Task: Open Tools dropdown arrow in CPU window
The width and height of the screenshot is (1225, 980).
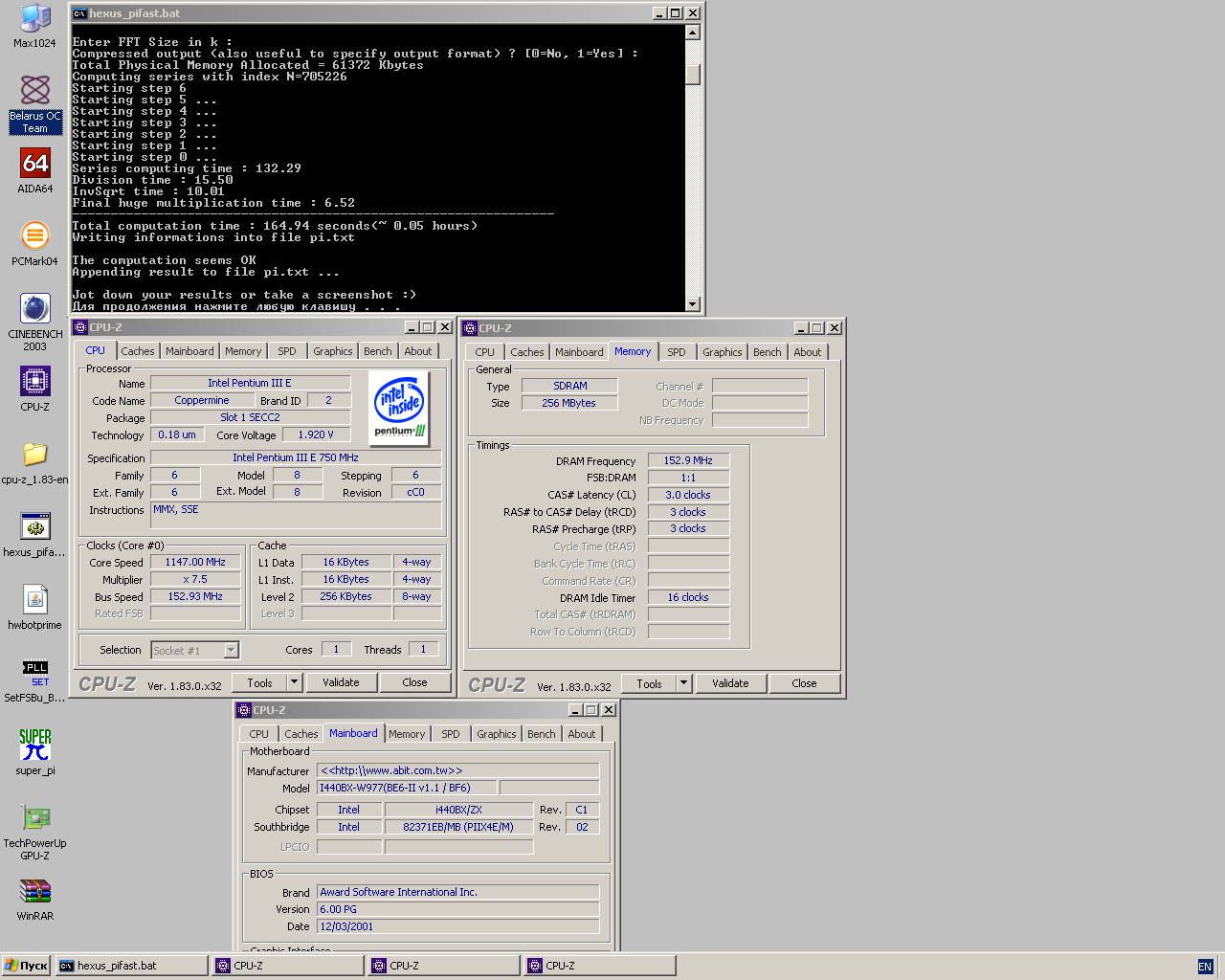Action: click(x=294, y=682)
